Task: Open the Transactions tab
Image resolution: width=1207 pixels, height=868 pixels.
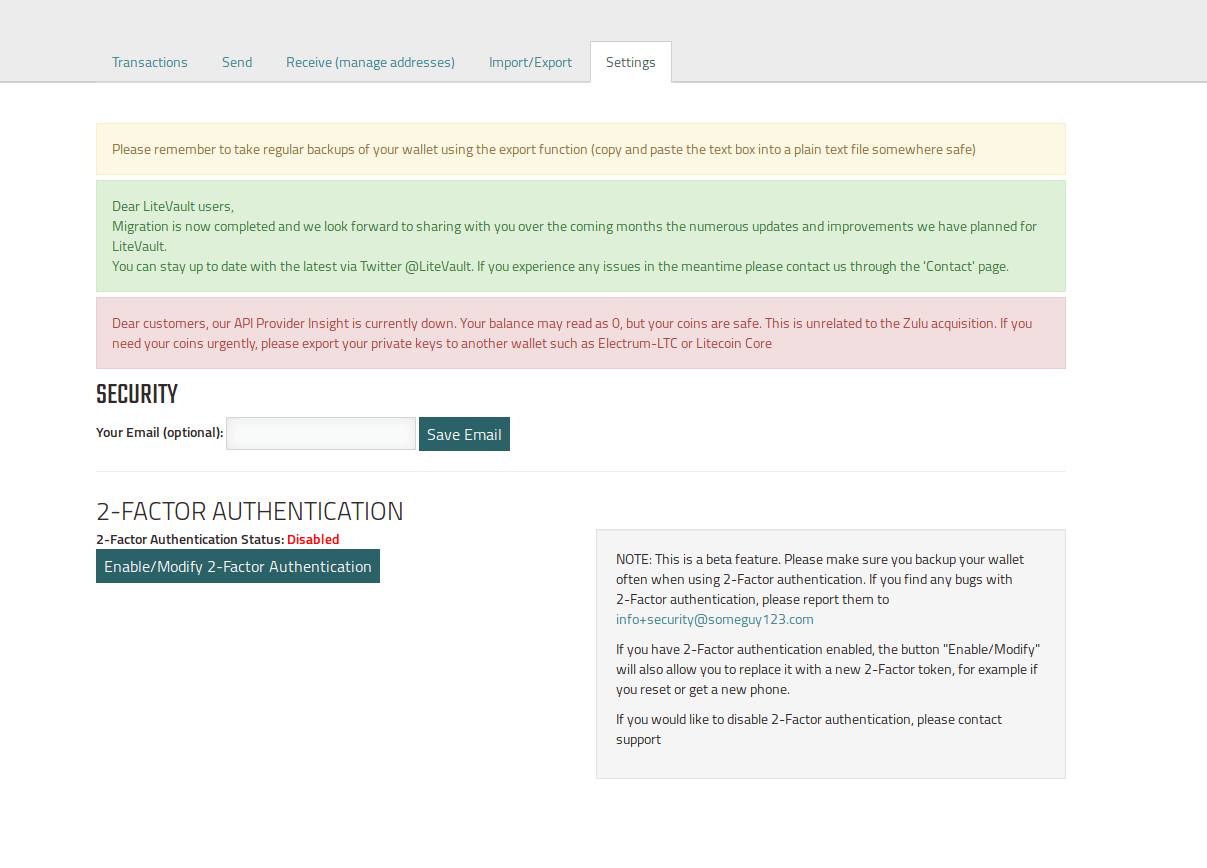Action: pyautogui.click(x=150, y=62)
